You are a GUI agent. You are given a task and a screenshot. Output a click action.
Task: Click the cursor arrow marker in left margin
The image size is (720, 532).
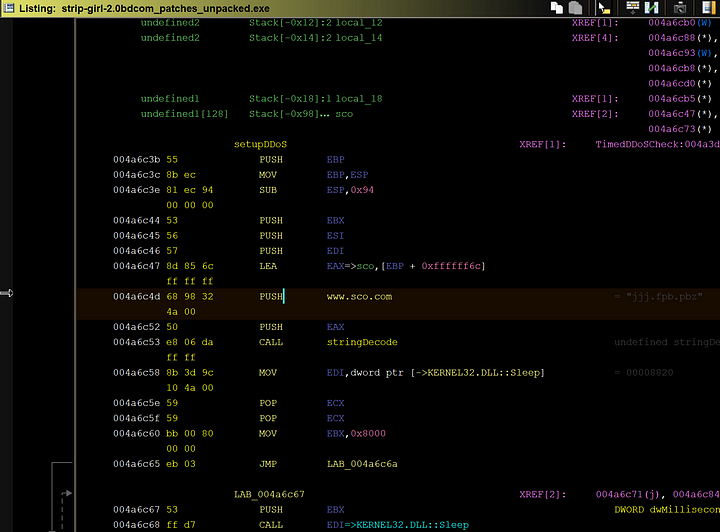(7, 293)
